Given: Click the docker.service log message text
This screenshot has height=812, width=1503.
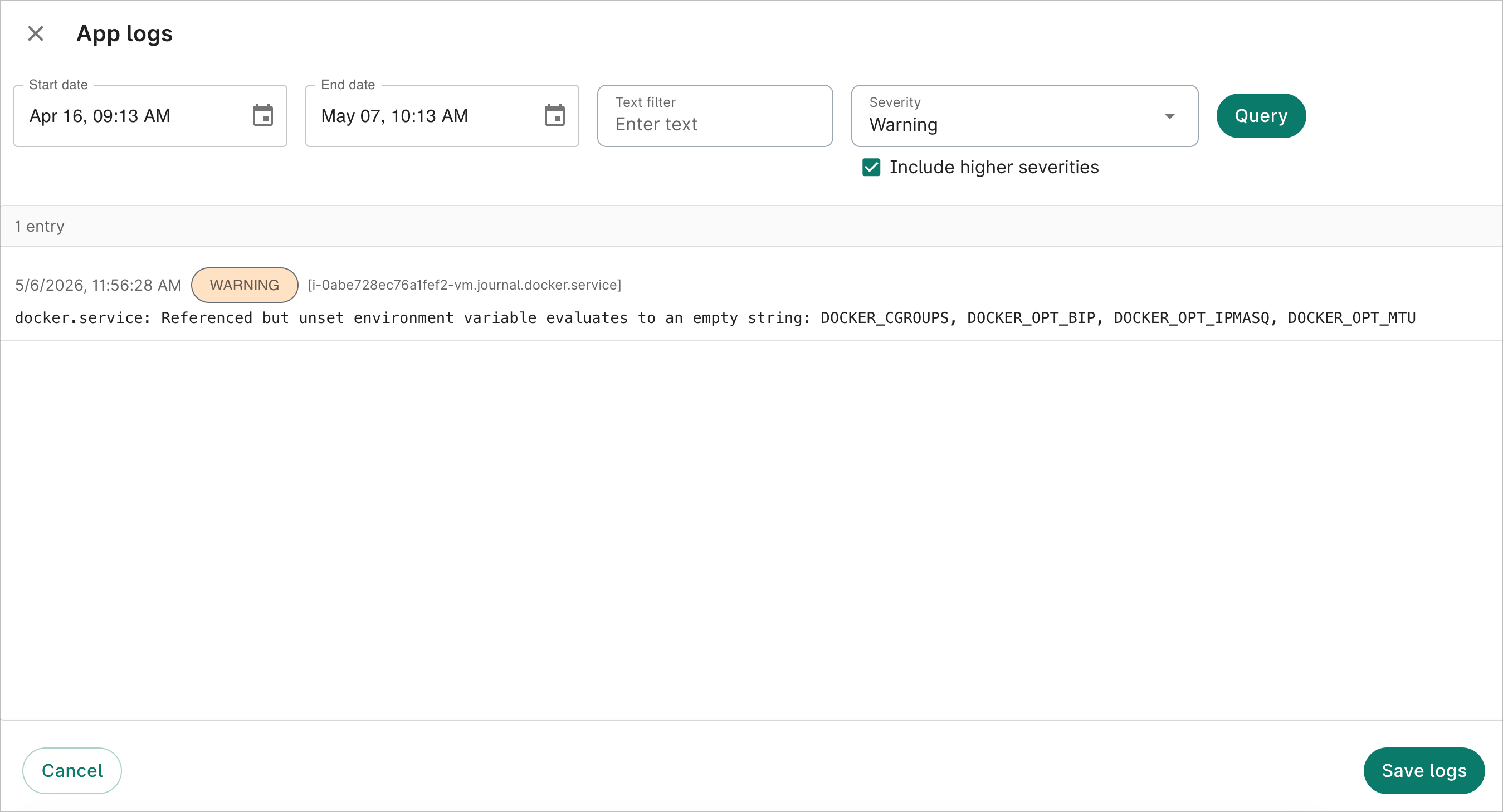Looking at the screenshot, I should [715, 318].
